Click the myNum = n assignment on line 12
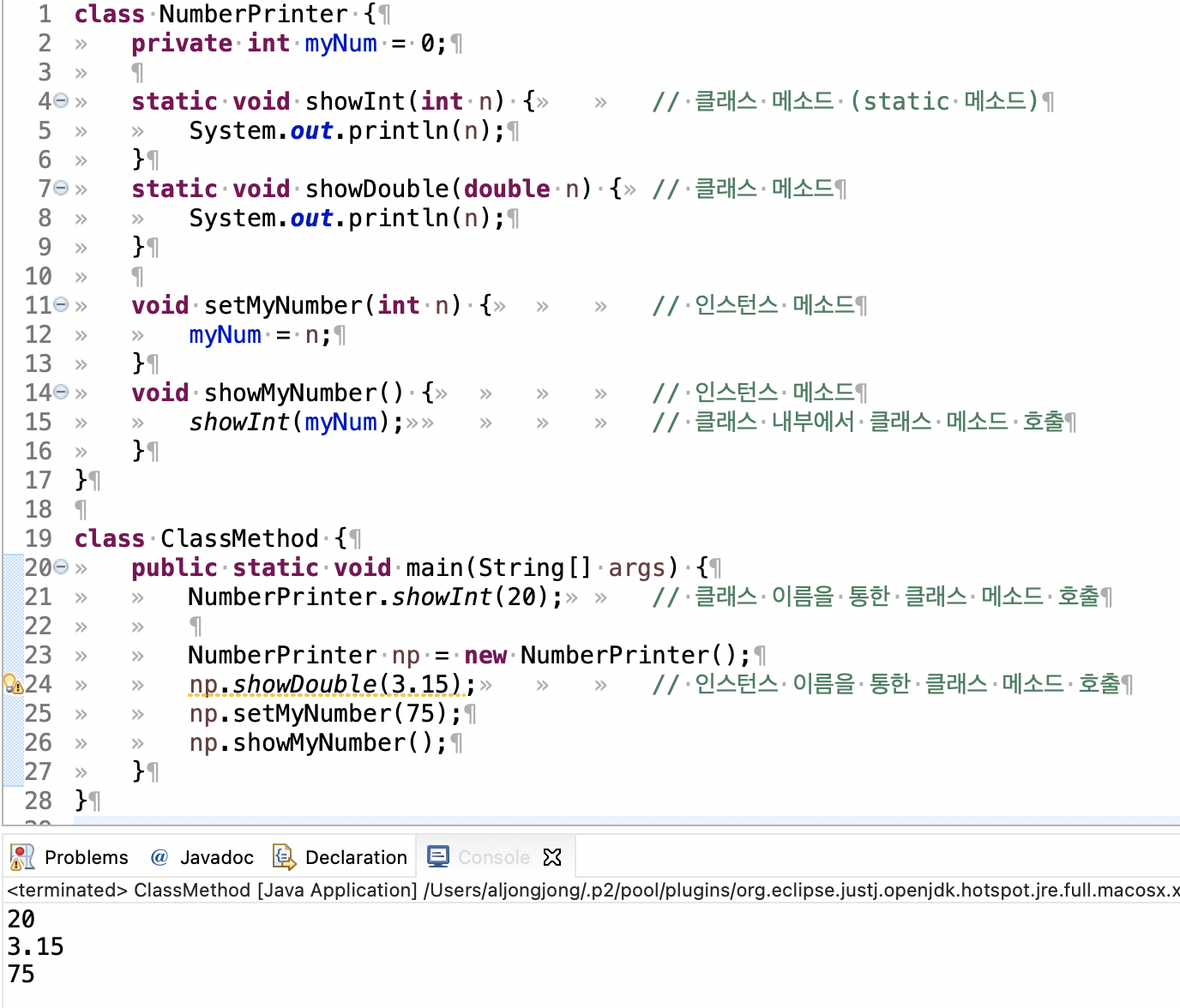Viewport: 1180px width, 1008px height. click(260, 334)
